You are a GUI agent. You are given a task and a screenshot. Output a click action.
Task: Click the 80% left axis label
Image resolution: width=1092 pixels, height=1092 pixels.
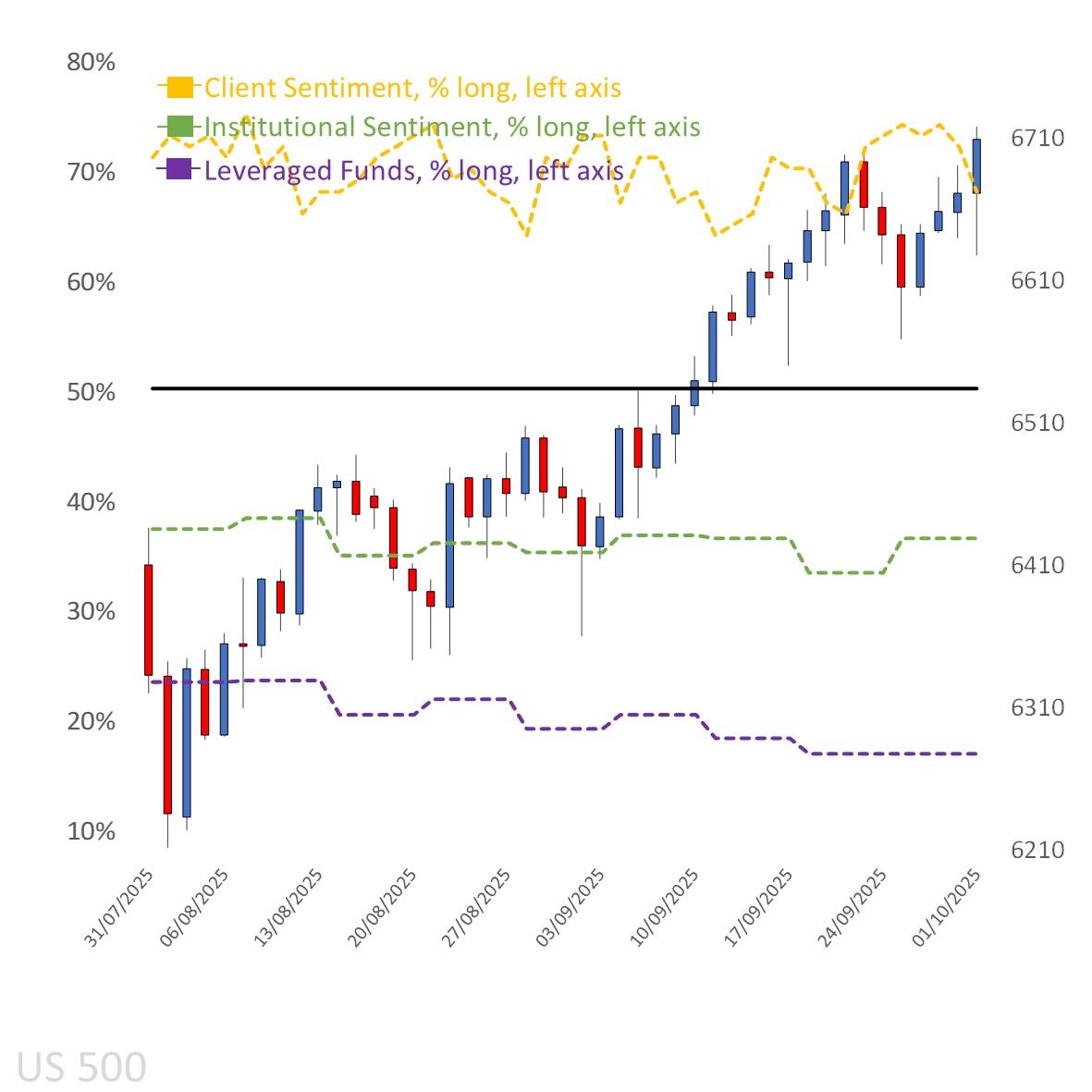click(91, 62)
